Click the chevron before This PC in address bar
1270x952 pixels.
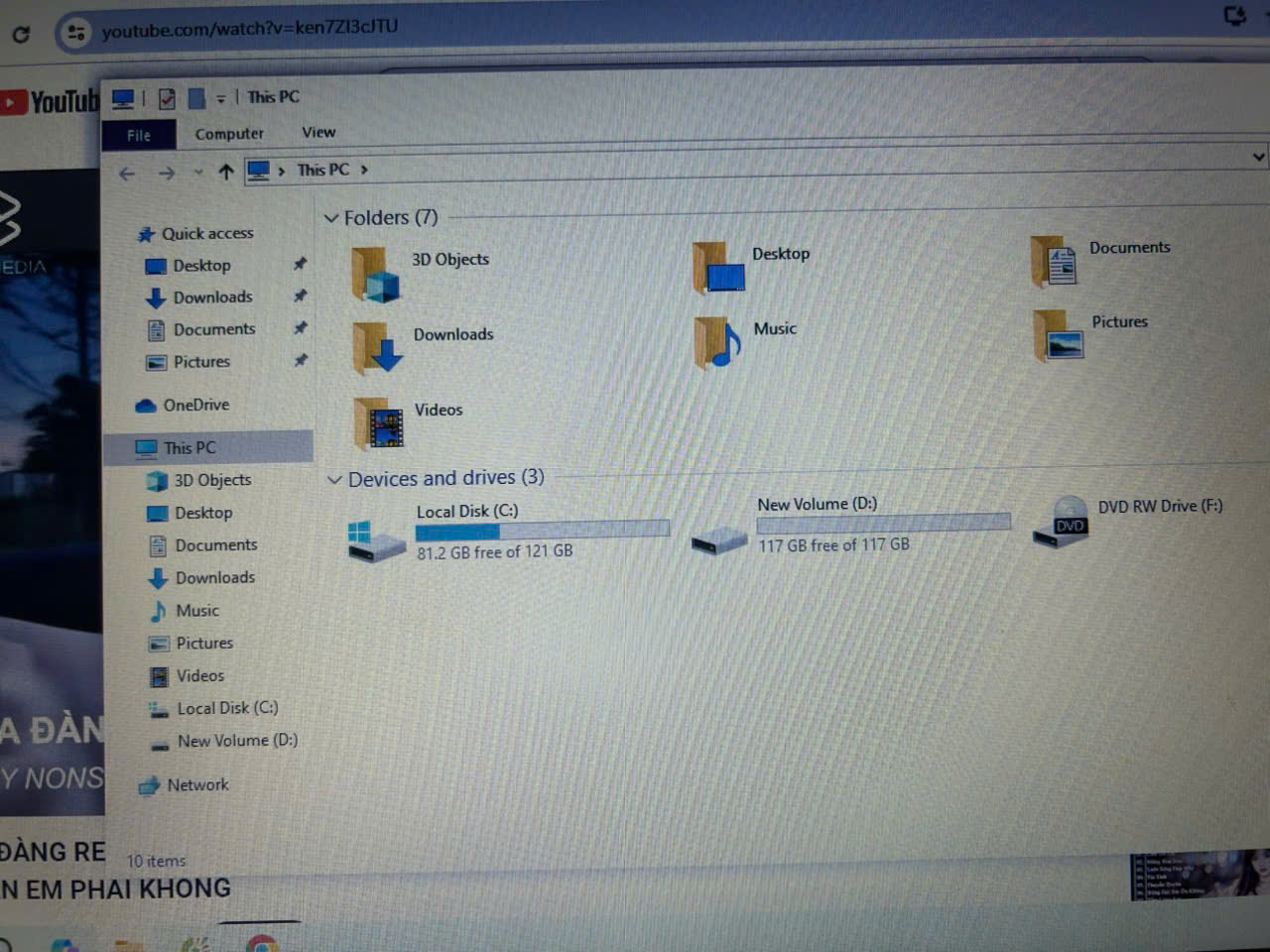tap(282, 171)
